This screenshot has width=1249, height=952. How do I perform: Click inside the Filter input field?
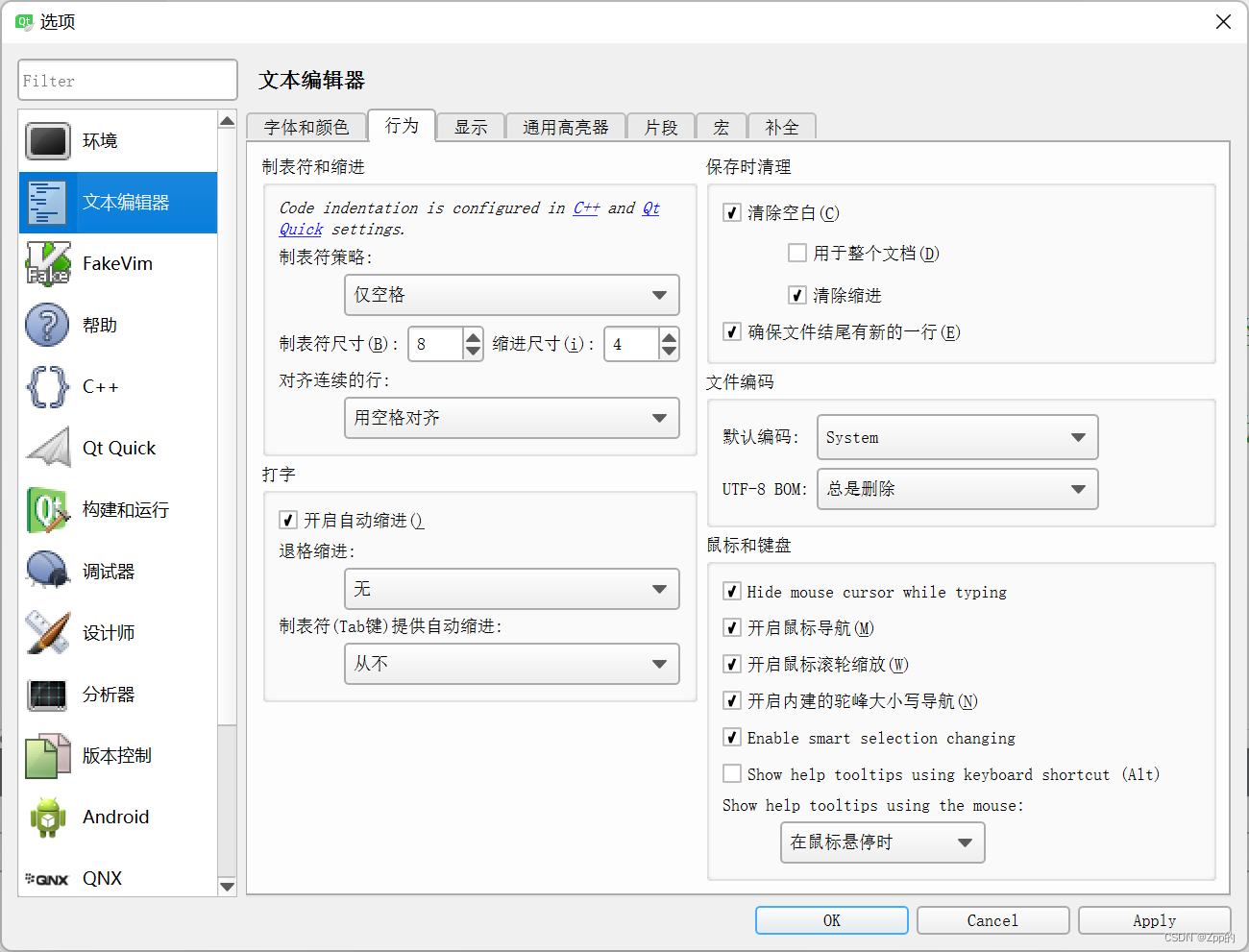pyautogui.click(x=127, y=81)
